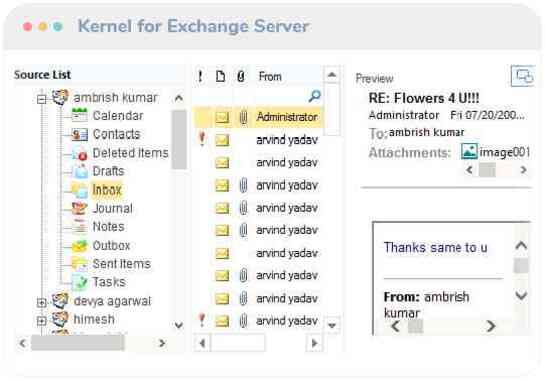
Task: Click the Sent Items folder icon
Action: (x=80, y=264)
